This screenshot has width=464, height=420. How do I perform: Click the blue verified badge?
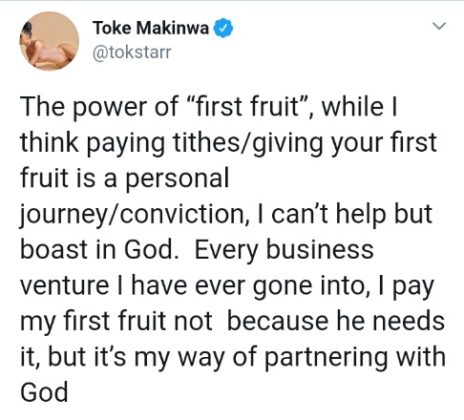[223, 28]
